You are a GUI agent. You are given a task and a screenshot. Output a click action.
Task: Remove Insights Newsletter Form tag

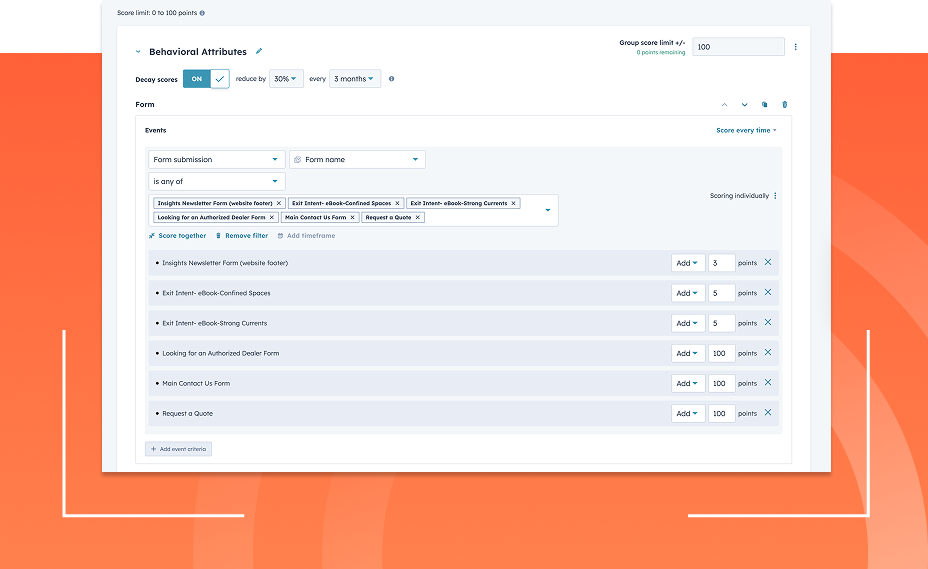(x=279, y=203)
